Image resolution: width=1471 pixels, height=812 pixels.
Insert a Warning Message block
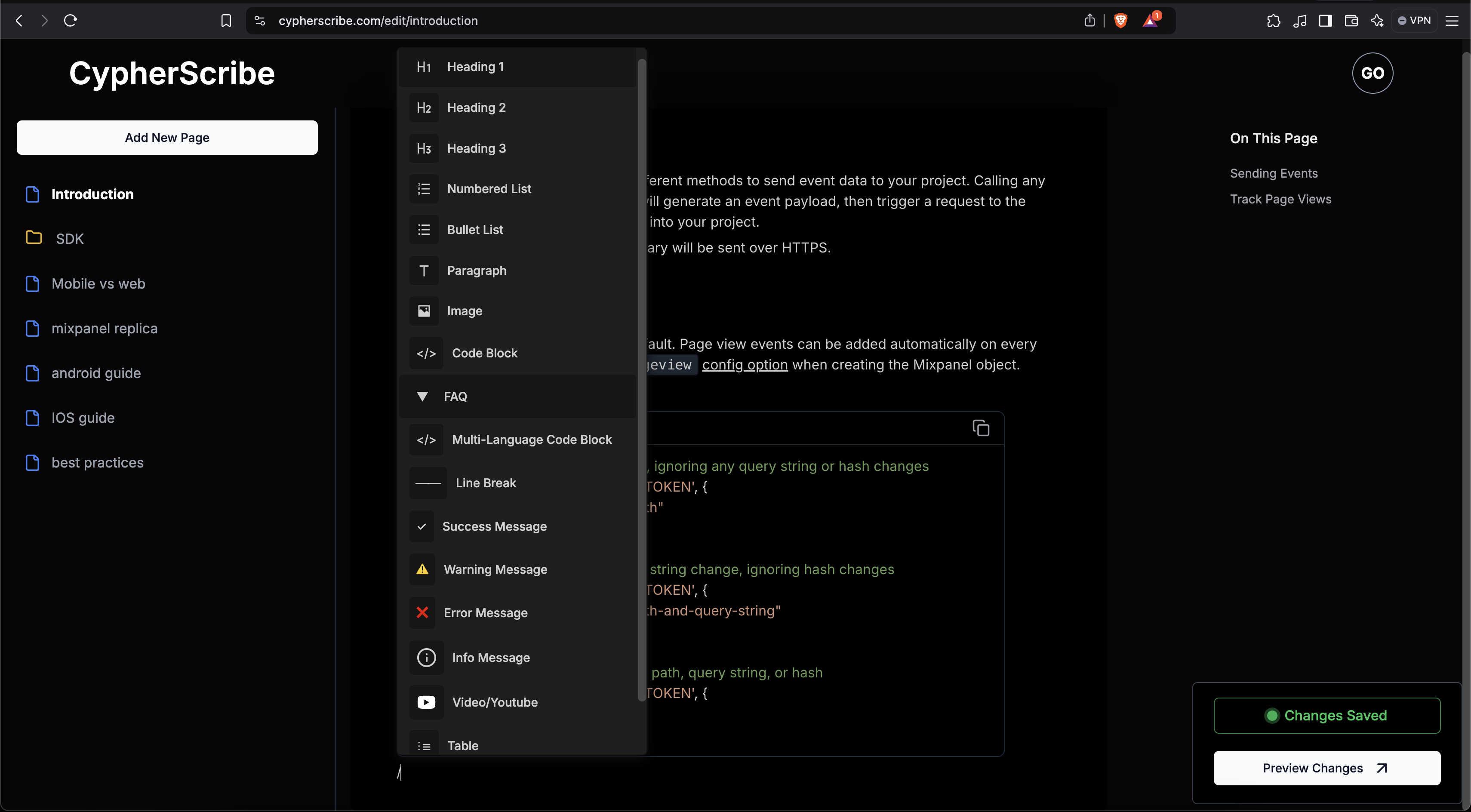(x=517, y=569)
